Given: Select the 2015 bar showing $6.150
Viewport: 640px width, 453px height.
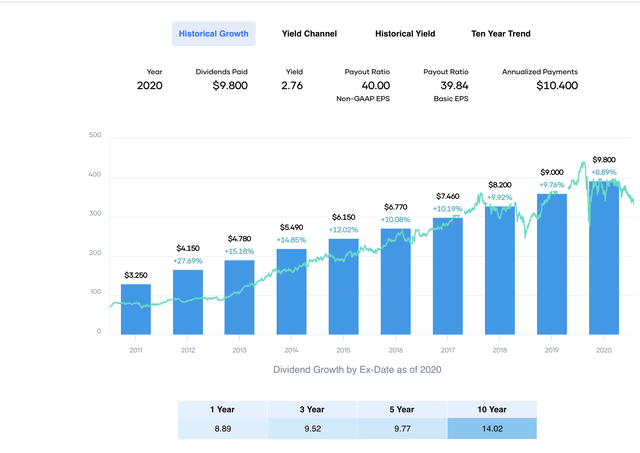Looking at the screenshot, I should pyautogui.click(x=344, y=286).
